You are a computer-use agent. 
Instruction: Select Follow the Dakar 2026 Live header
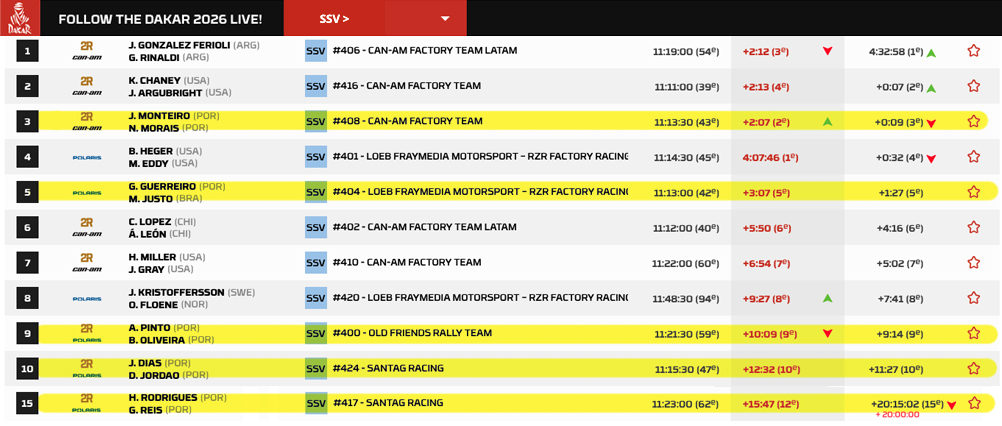(160, 18)
